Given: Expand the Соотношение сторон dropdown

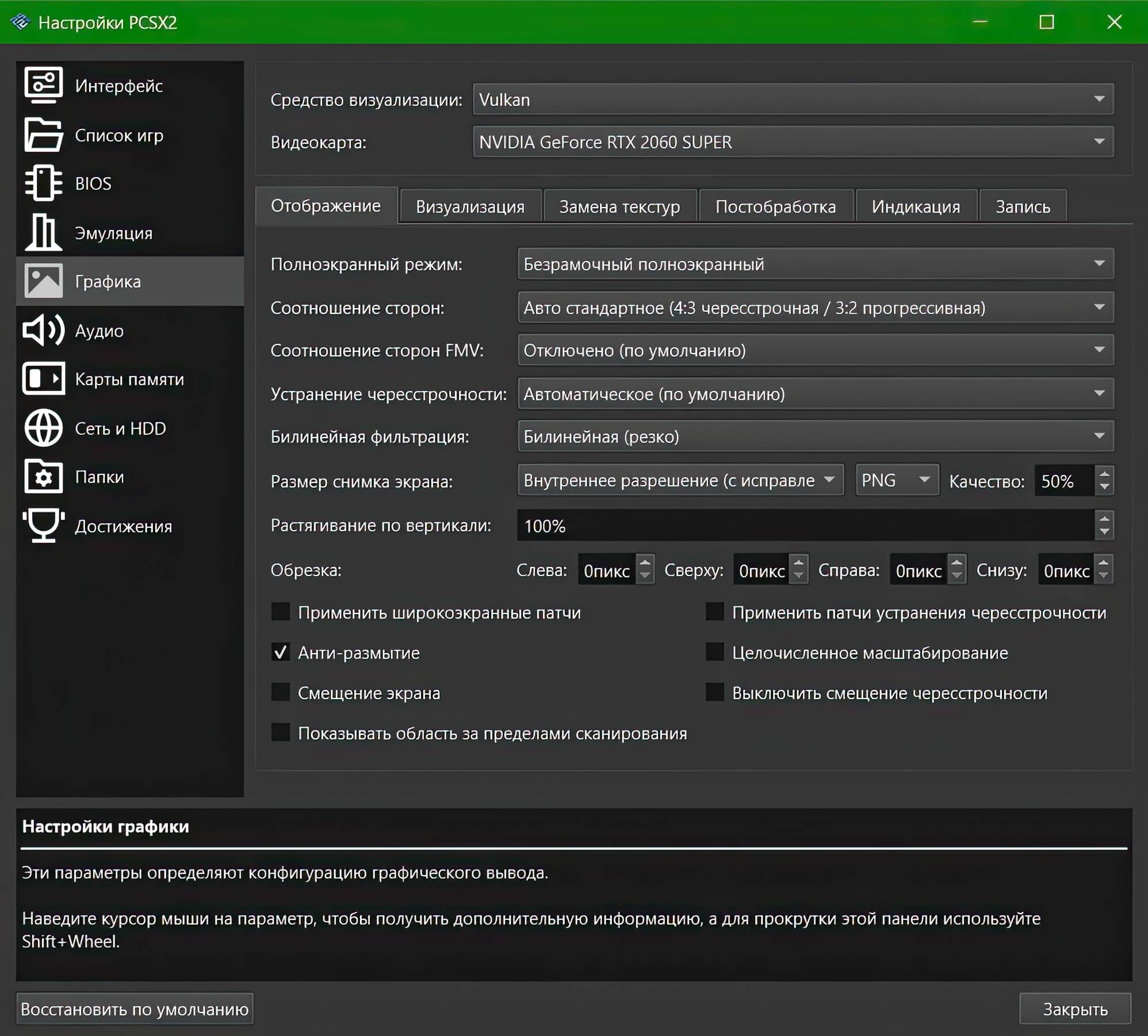Looking at the screenshot, I should click(816, 307).
